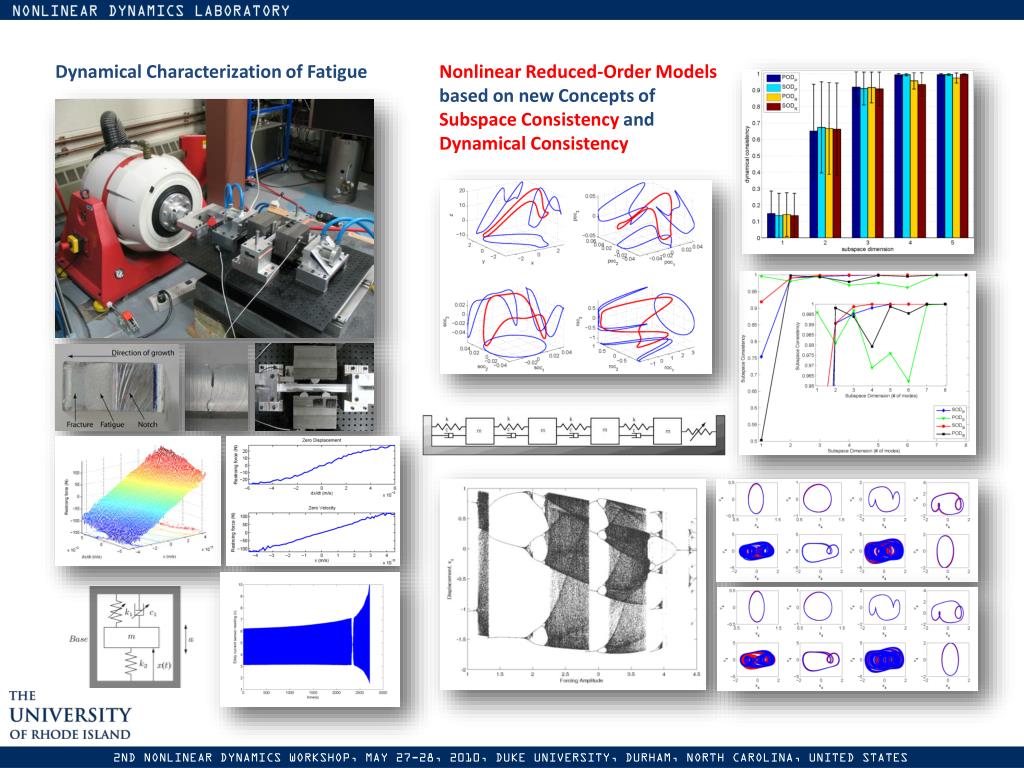Viewport: 1024px width, 768px height.
Task: Open the black-and-white bifurcation diagram
Action: coord(573,584)
